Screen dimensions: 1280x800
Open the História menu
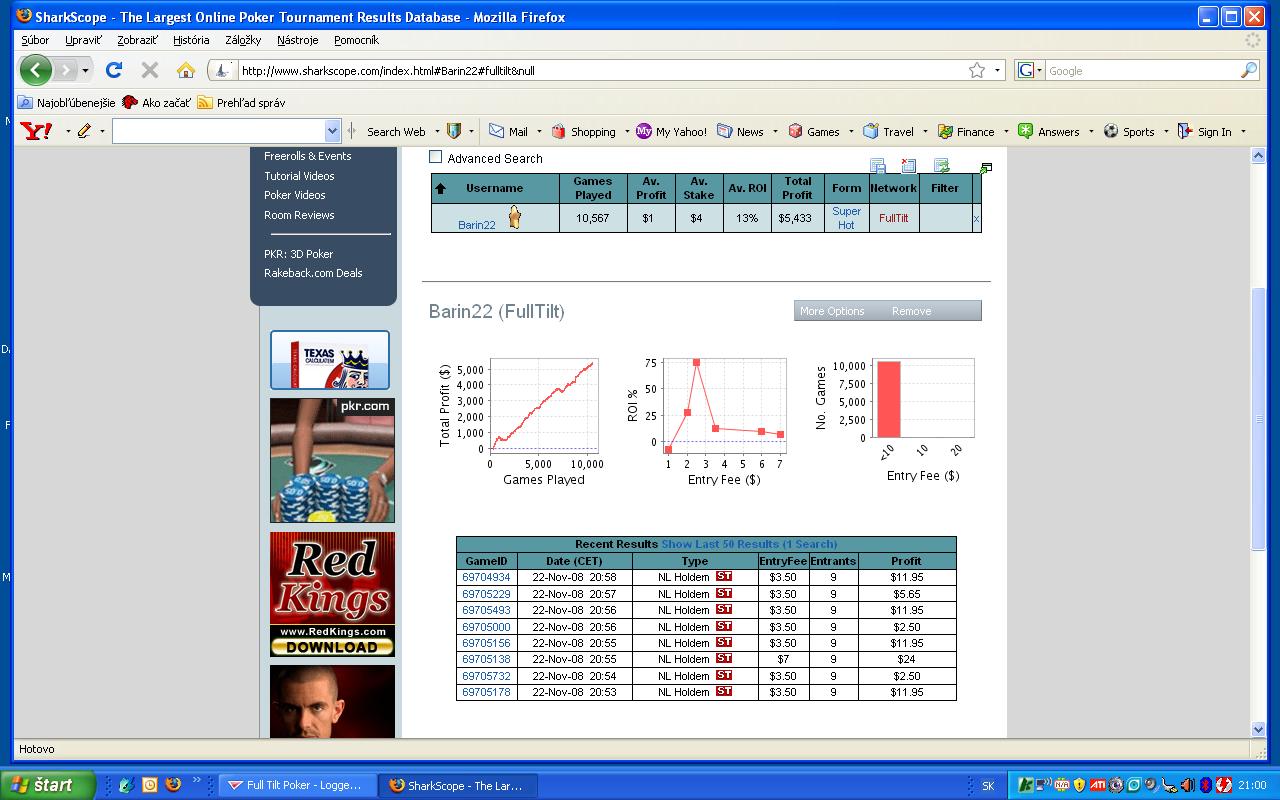(191, 40)
